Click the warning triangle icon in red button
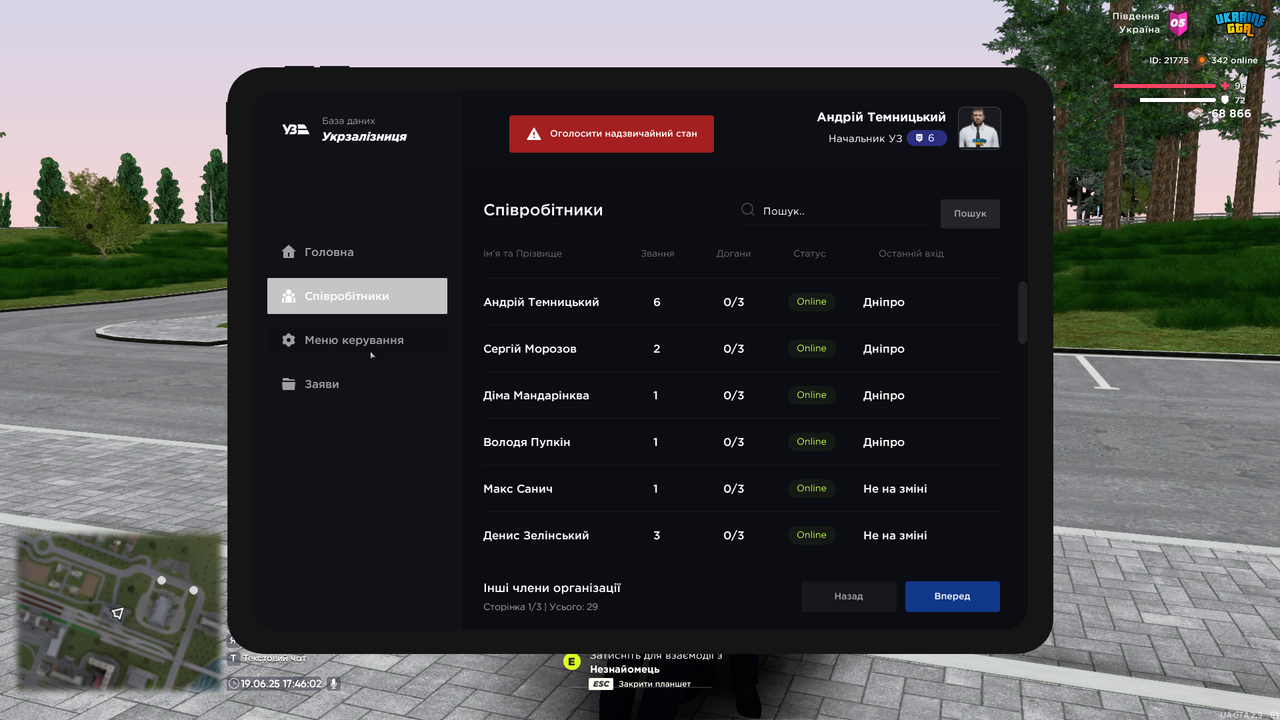Viewport: 1280px width, 720px height. tap(534, 133)
